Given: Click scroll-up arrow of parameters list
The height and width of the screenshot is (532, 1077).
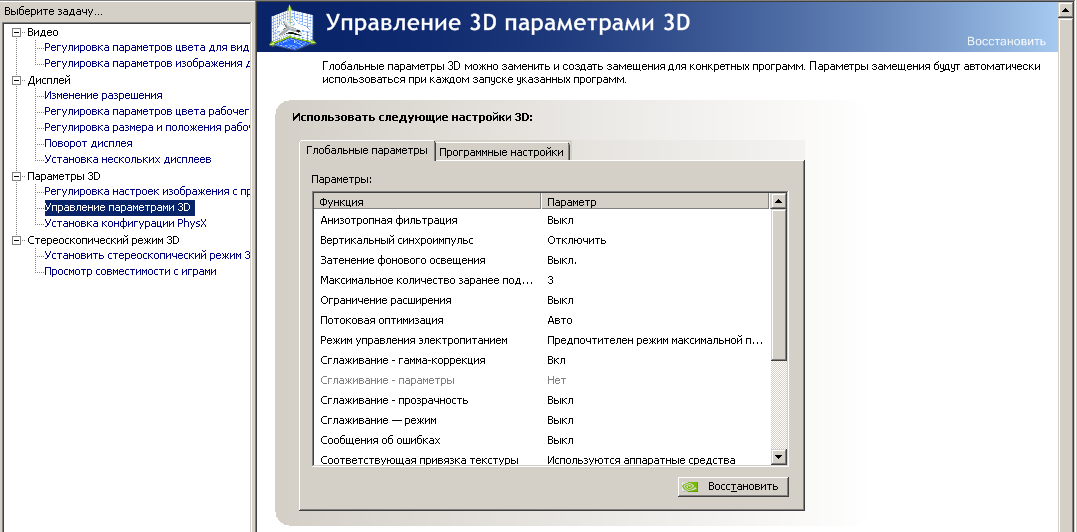Looking at the screenshot, I should coord(778,201).
